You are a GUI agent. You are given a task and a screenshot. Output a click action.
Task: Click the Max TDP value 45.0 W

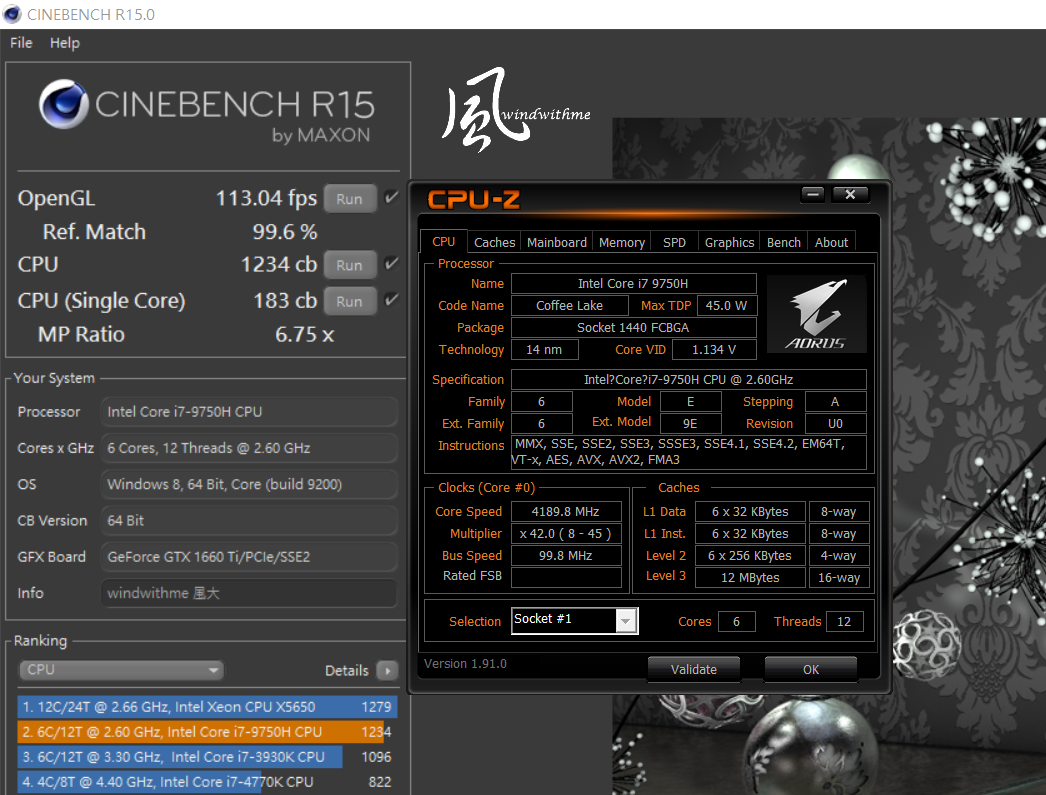(726, 305)
